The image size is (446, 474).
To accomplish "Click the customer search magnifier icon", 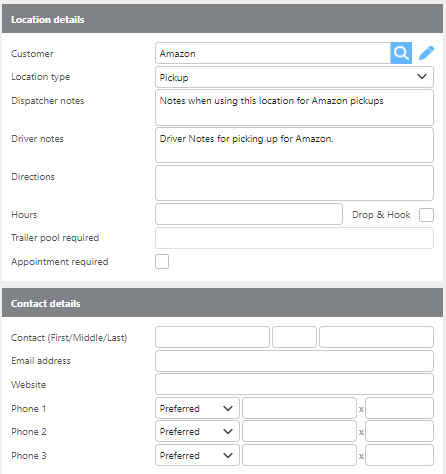I will coord(401,53).
